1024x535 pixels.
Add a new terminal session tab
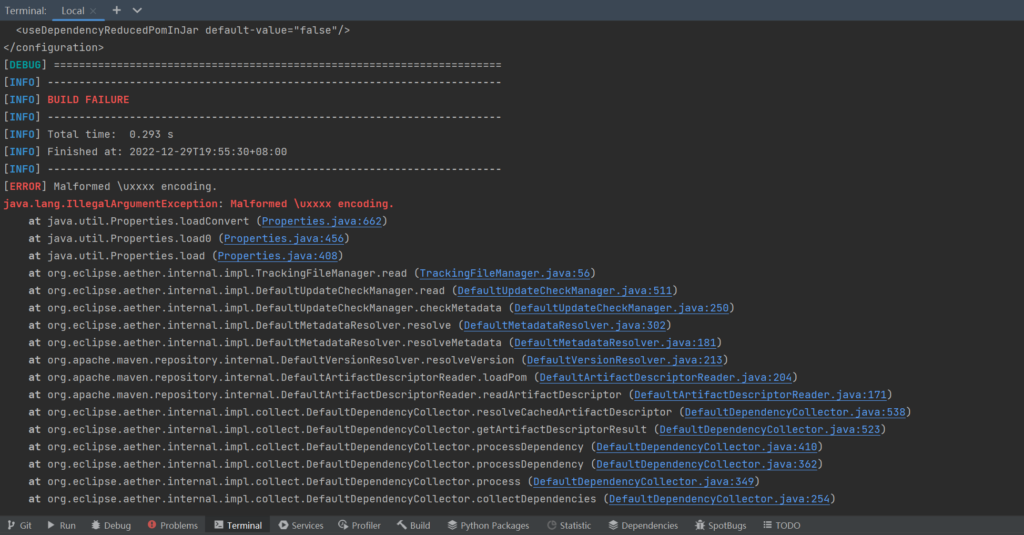coord(116,10)
